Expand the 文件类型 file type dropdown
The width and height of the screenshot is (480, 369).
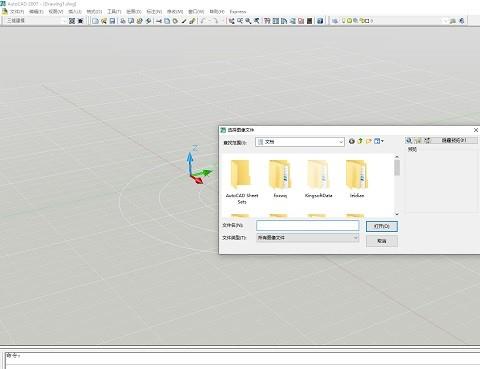point(356,238)
